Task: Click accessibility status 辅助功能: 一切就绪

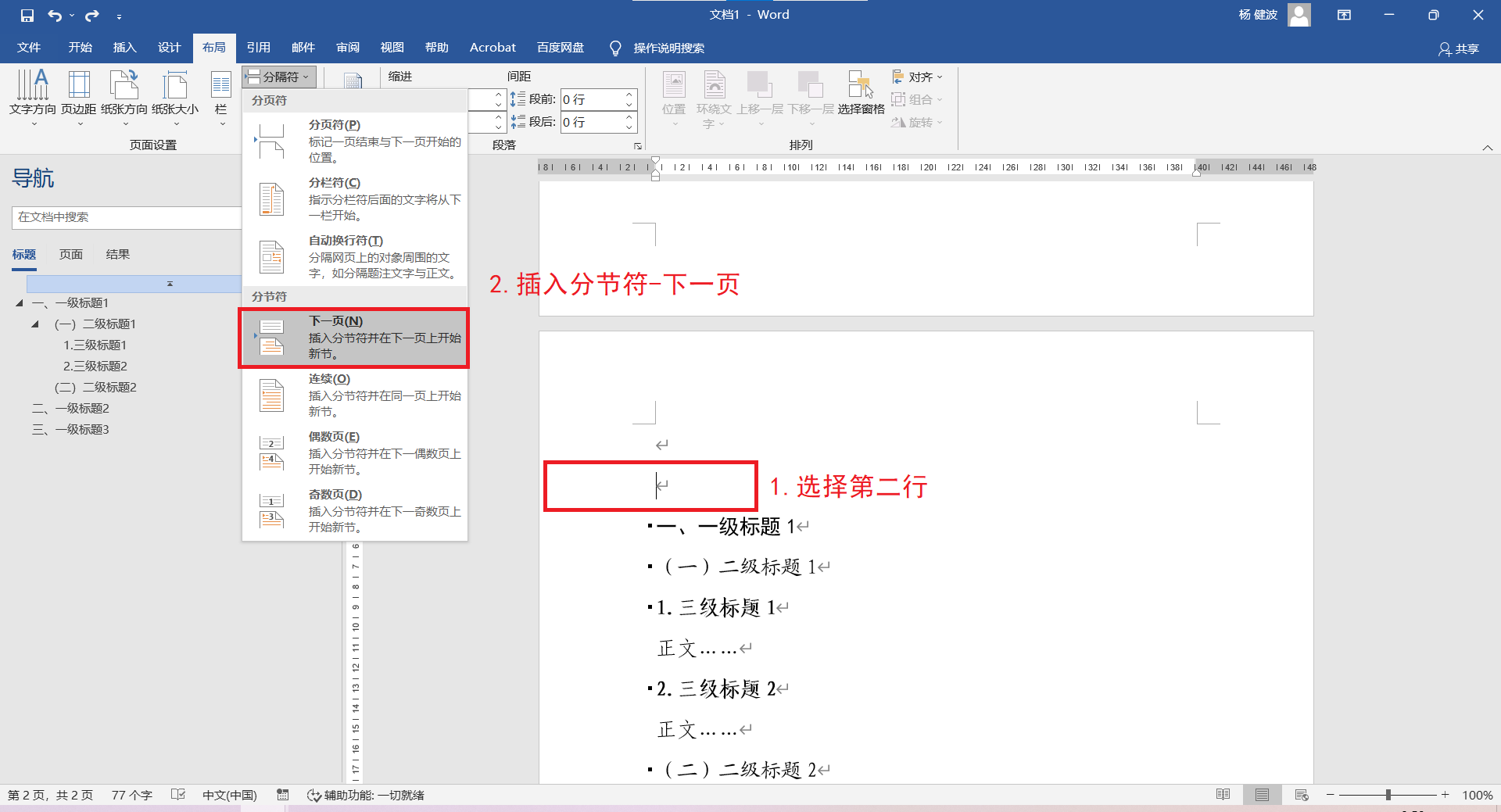Action: point(365,795)
